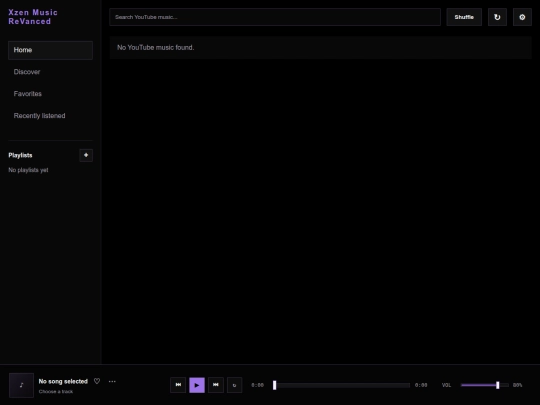The width and height of the screenshot is (540, 405).
Task: Skip to the next track
Action: pos(216,385)
